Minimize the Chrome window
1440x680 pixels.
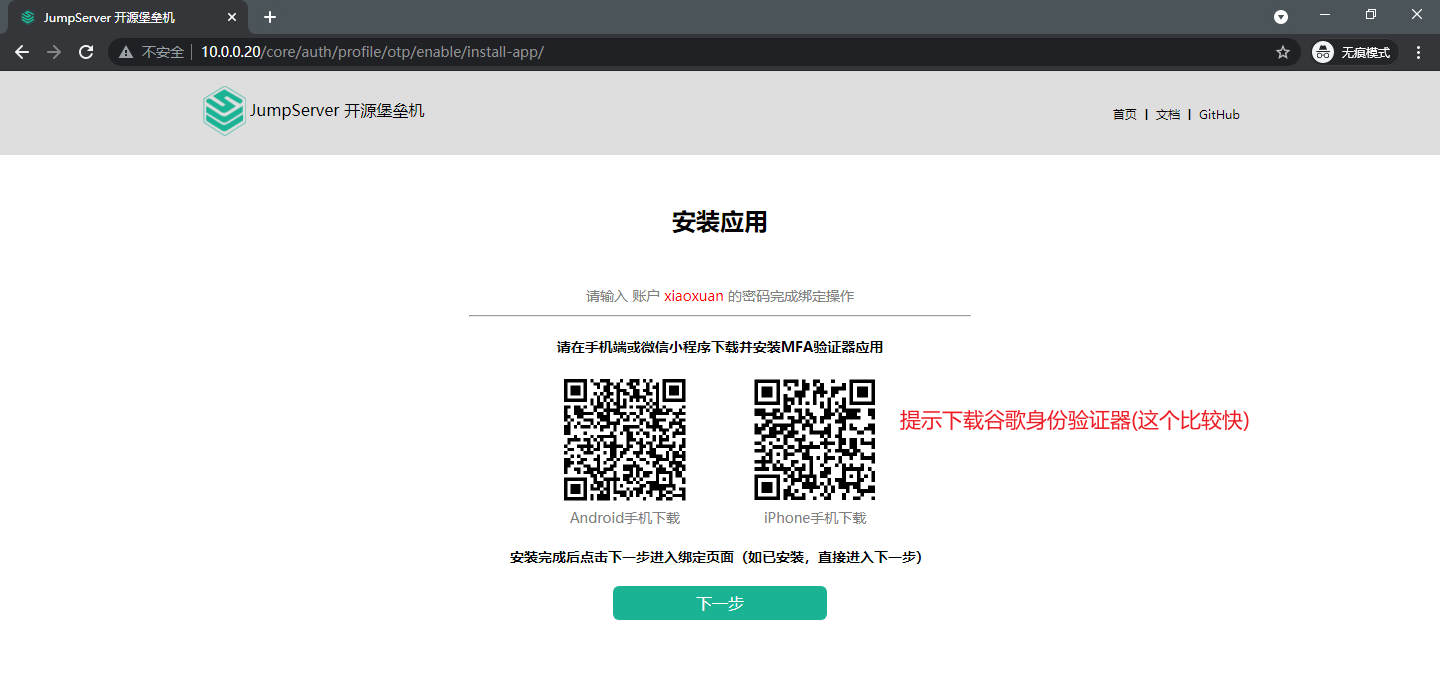click(1325, 15)
